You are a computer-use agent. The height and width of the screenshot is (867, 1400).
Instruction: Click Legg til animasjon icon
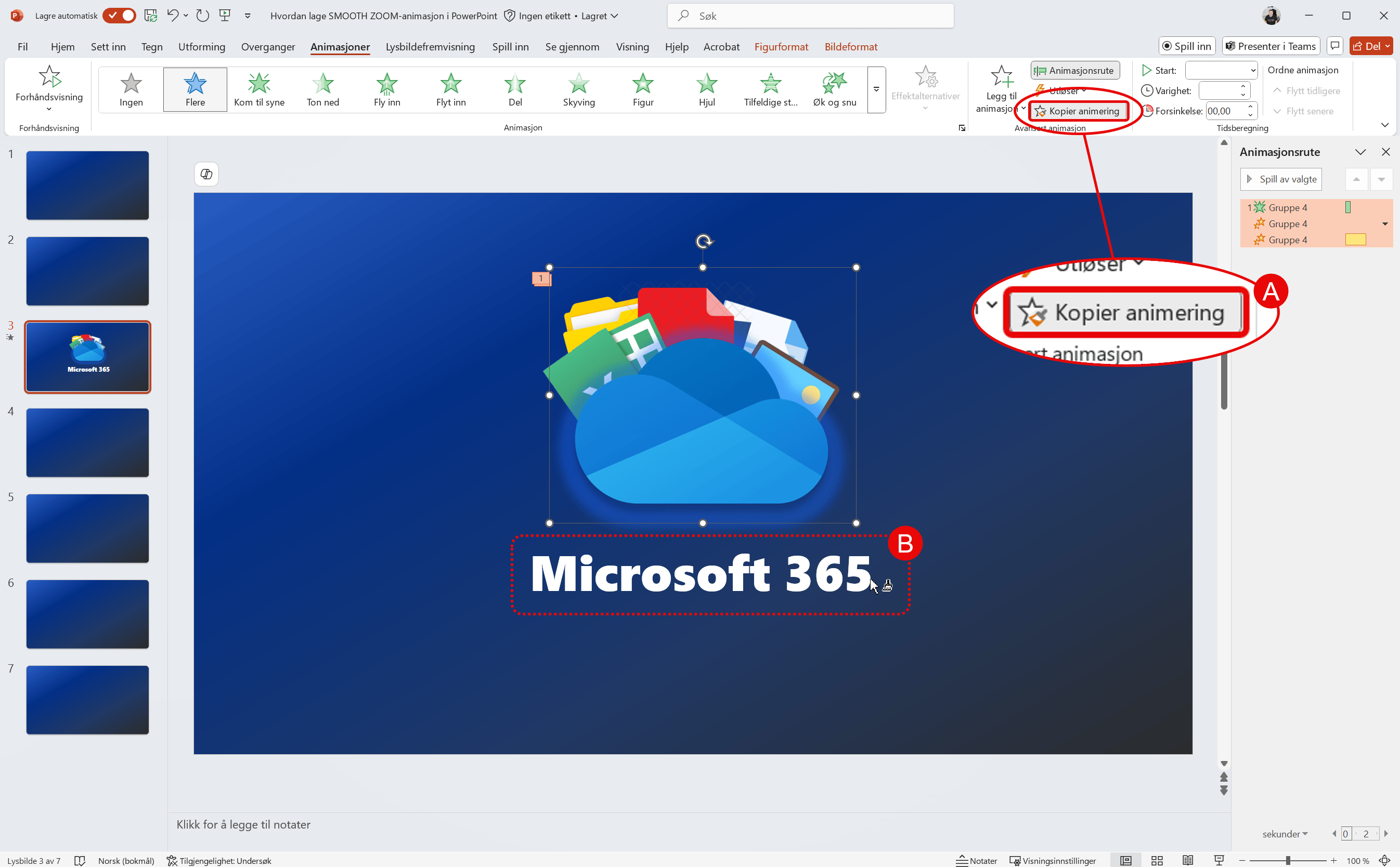coord(1002,76)
